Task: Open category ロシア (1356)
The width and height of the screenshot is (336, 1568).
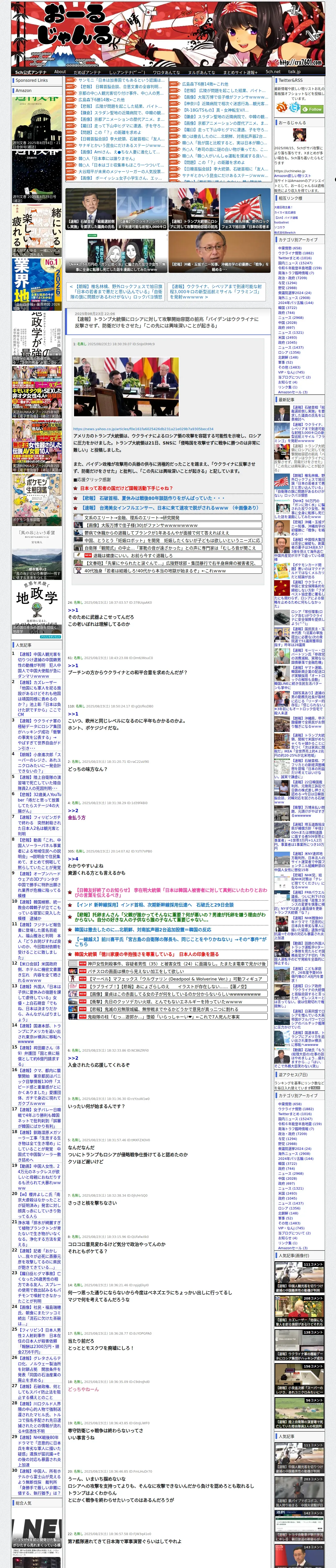Action: point(289,353)
